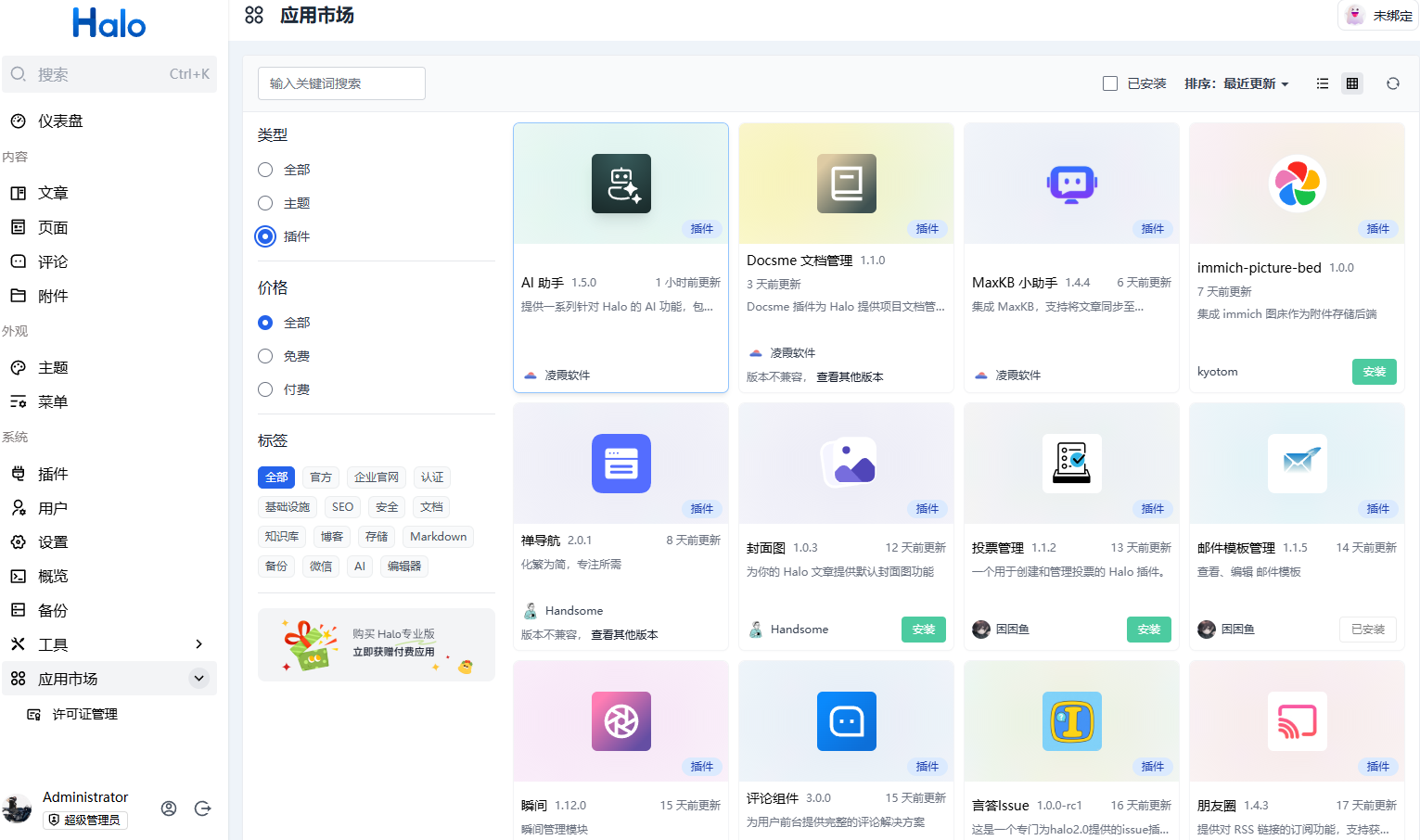Filter by the SEO tag
The image size is (1420, 840).
point(342,507)
